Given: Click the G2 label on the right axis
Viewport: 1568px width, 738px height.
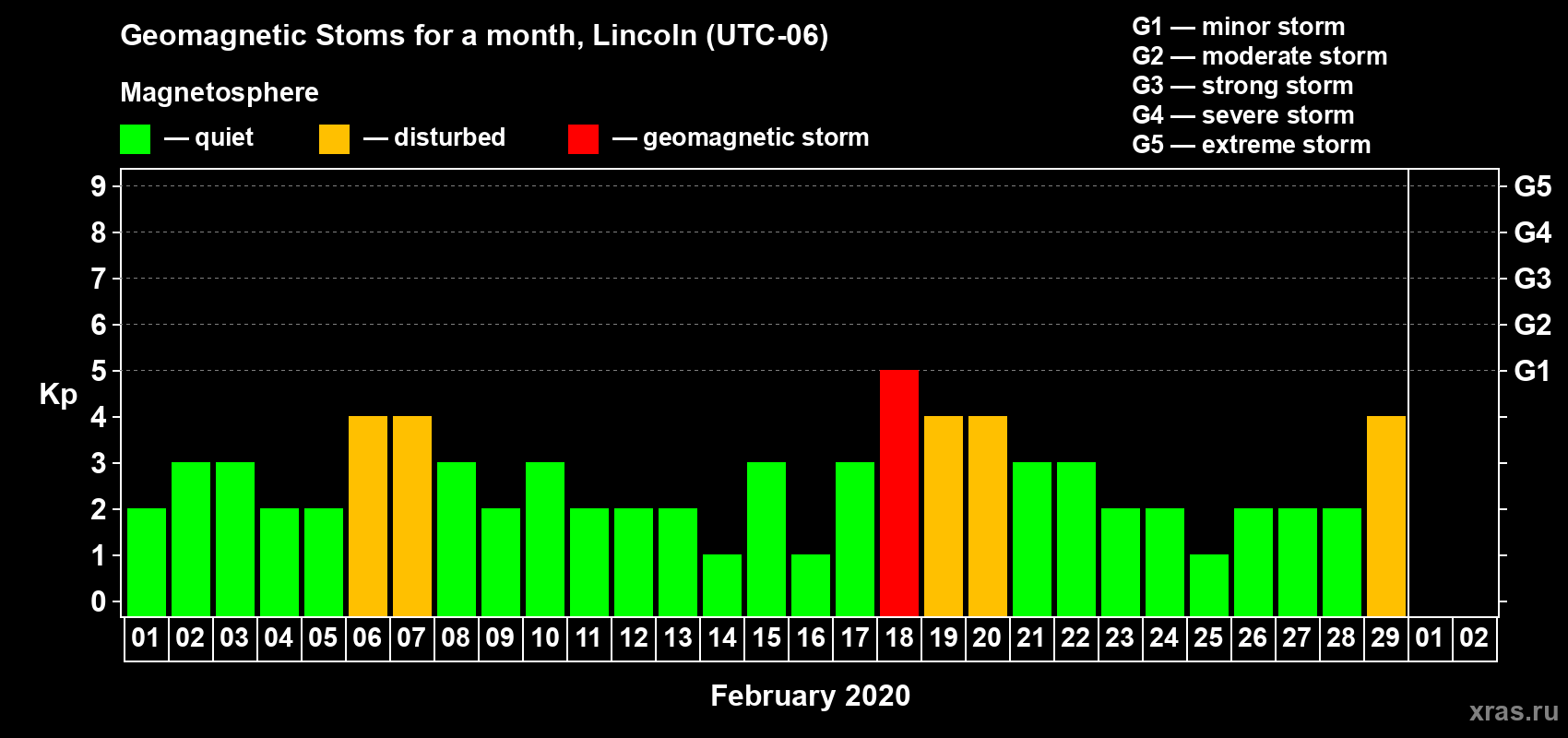Looking at the screenshot, I should click(1532, 325).
